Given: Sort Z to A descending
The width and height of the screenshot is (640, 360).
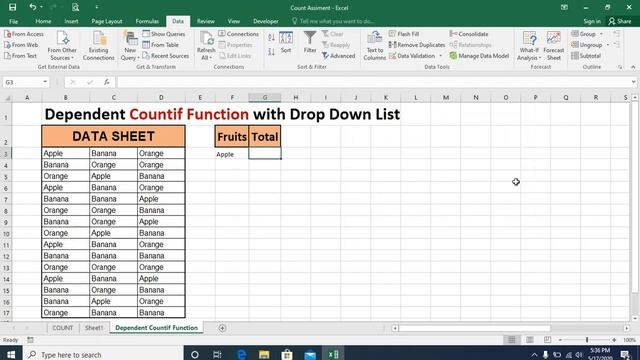Looking at the screenshot, I should 271,52.
